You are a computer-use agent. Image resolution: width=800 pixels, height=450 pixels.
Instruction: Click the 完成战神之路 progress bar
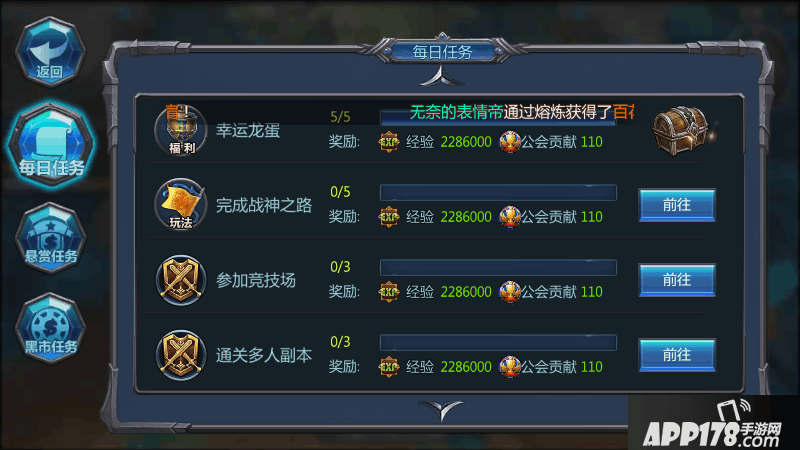click(x=498, y=192)
